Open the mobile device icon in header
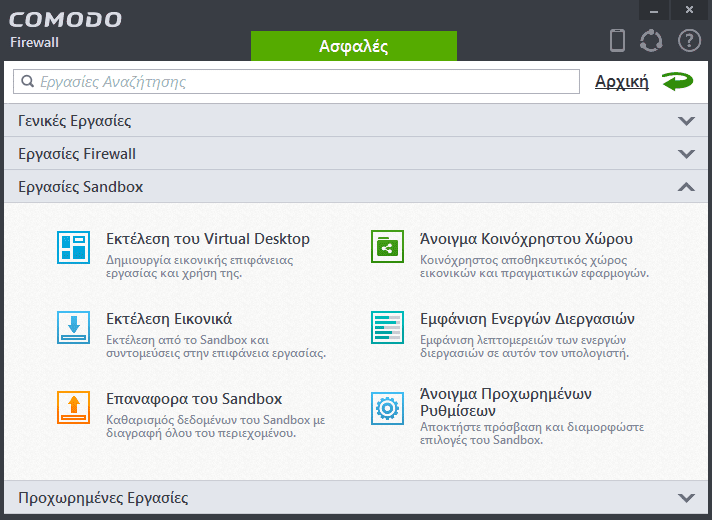This screenshot has width=712, height=520. [617, 40]
